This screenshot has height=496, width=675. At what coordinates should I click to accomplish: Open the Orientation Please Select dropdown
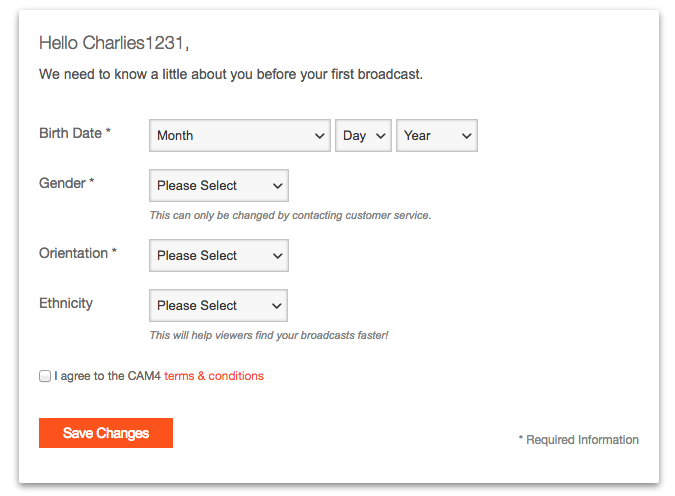click(218, 256)
